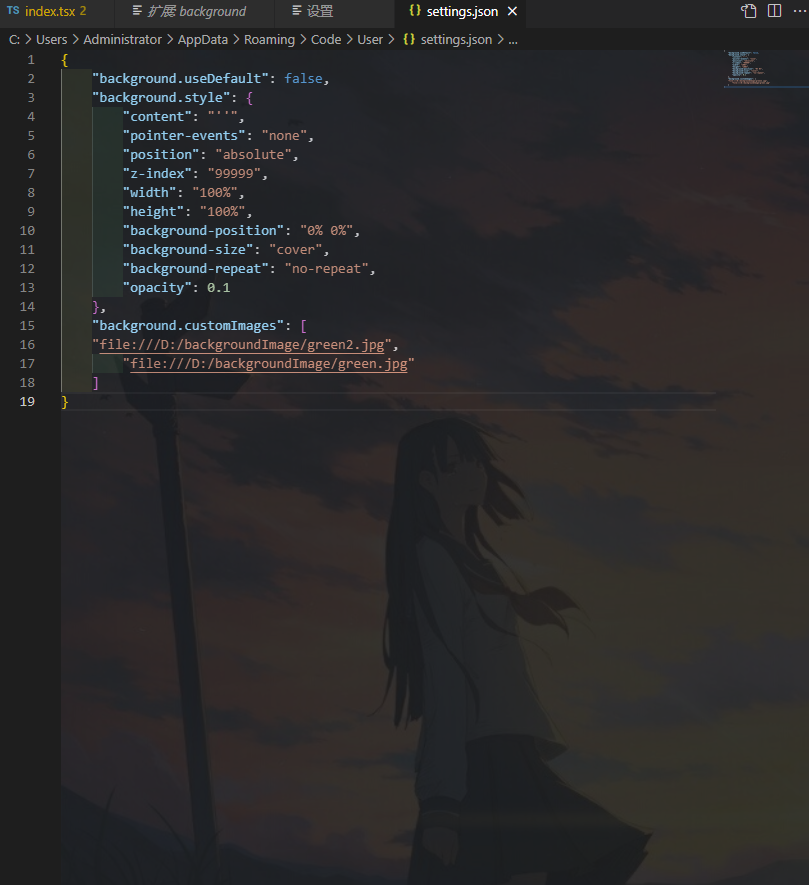Open the green.jpg file link
The image size is (809, 885).
pos(269,364)
